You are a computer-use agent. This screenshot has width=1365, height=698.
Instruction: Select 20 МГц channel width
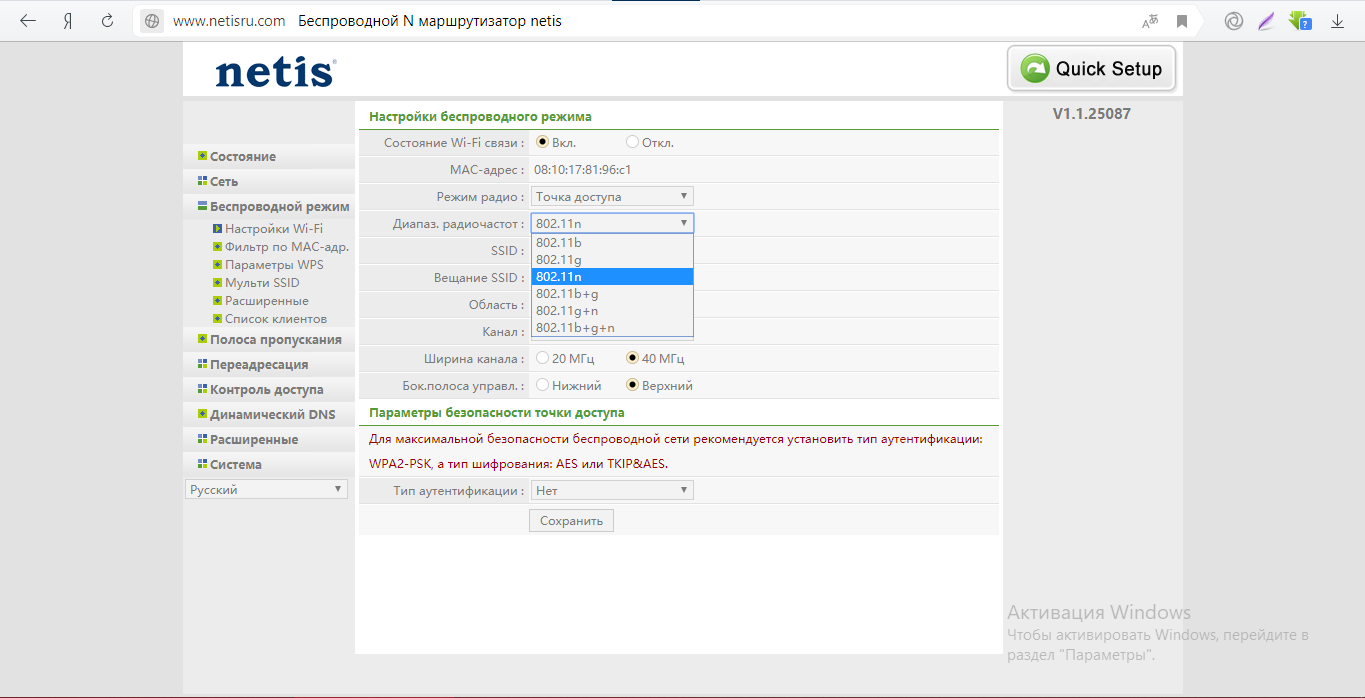(x=542, y=358)
